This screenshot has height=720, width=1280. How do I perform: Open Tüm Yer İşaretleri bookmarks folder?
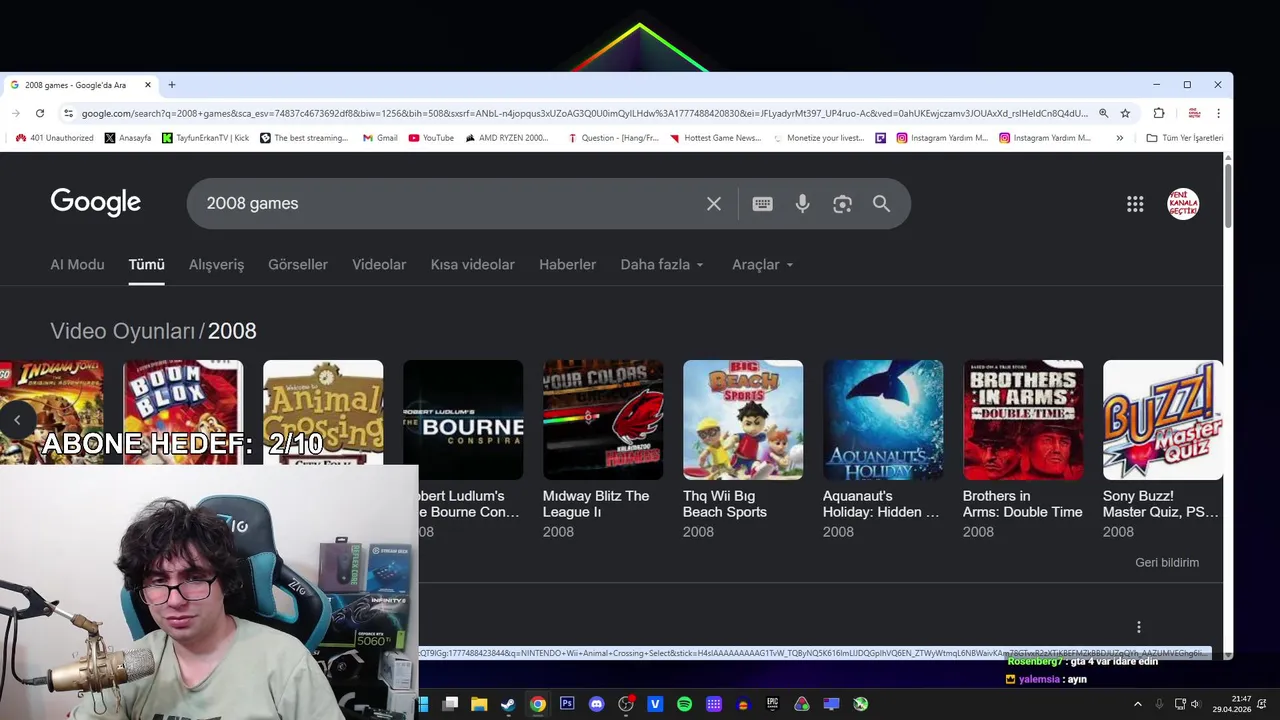1184,138
